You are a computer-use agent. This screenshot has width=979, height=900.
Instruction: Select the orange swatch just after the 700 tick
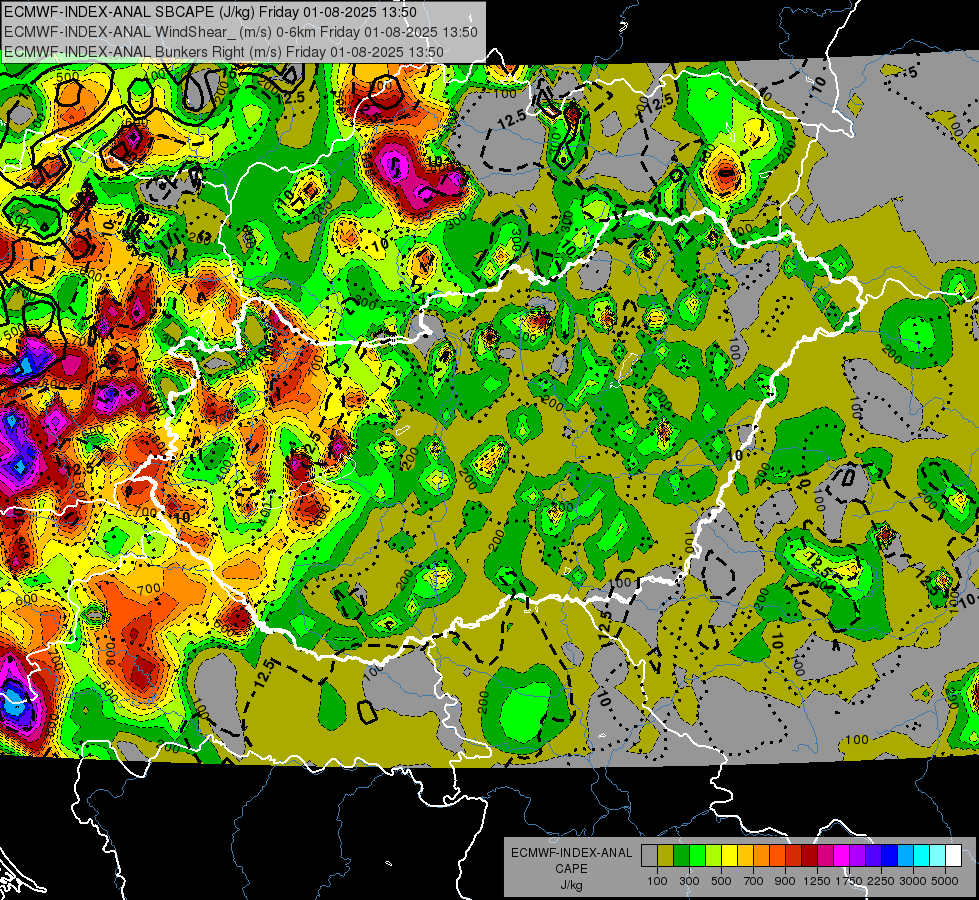point(761,855)
